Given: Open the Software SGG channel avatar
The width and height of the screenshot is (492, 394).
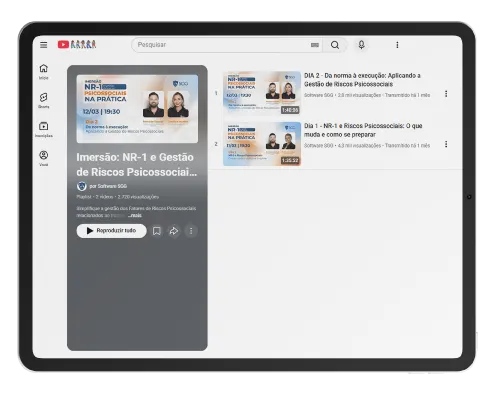Looking at the screenshot, I should point(82,186).
